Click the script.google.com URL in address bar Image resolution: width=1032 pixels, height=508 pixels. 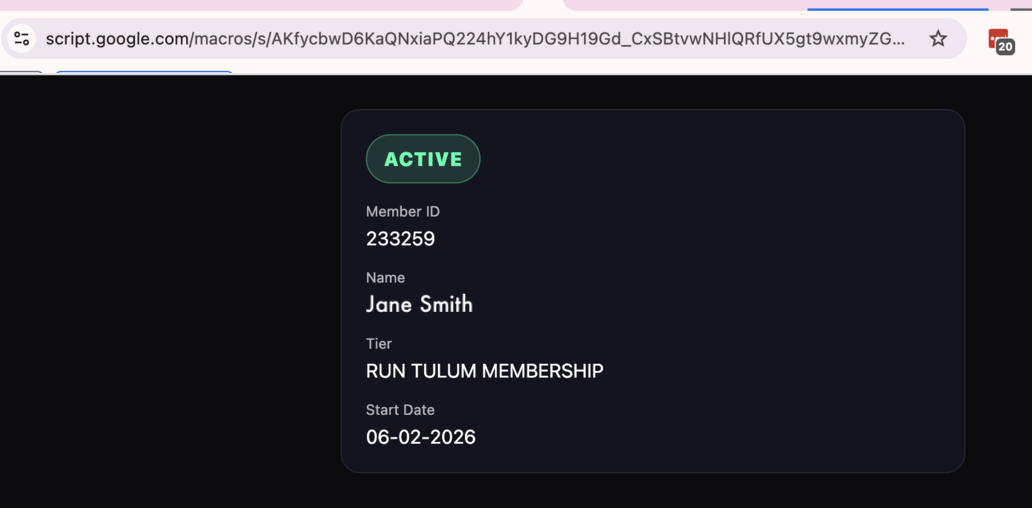click(475, 39)
